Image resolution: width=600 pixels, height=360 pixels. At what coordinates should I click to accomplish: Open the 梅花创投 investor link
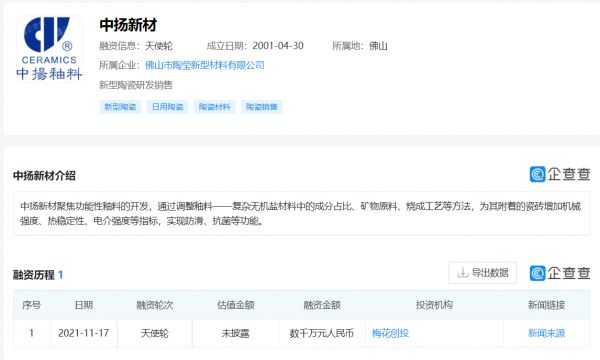tap(390, 333)
